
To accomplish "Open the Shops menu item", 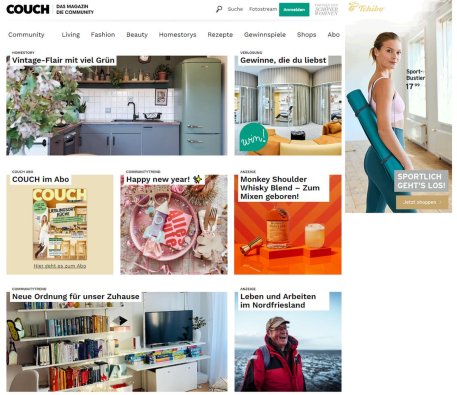I will coord(306,35).
